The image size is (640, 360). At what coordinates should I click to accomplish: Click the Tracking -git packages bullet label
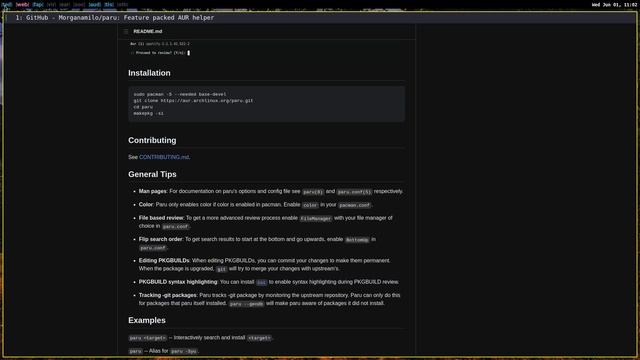tap(168, 296)
